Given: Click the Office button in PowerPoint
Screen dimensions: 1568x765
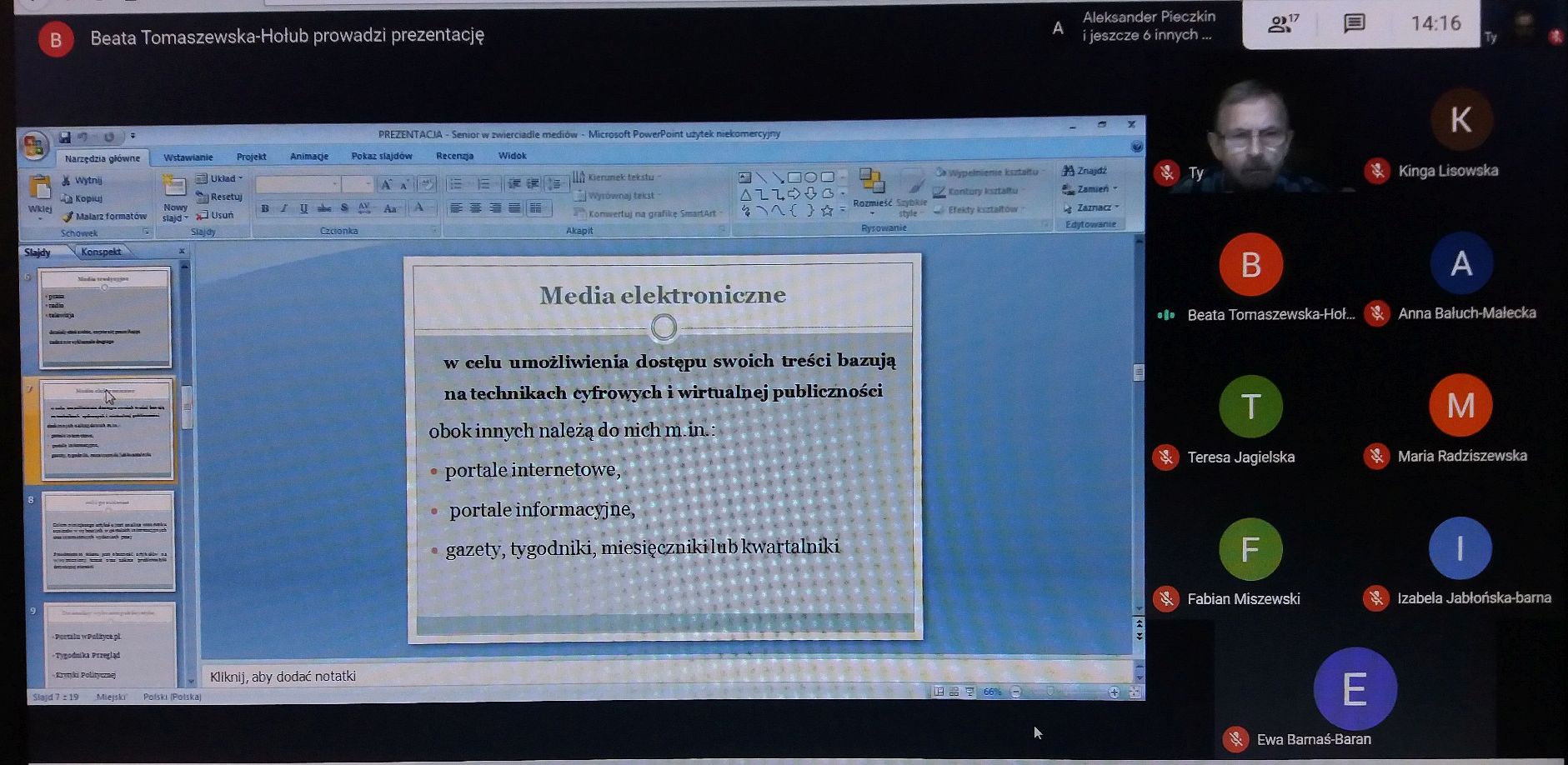Looking at the screenshot, I should pyautogui.click(x=33, y=147).
